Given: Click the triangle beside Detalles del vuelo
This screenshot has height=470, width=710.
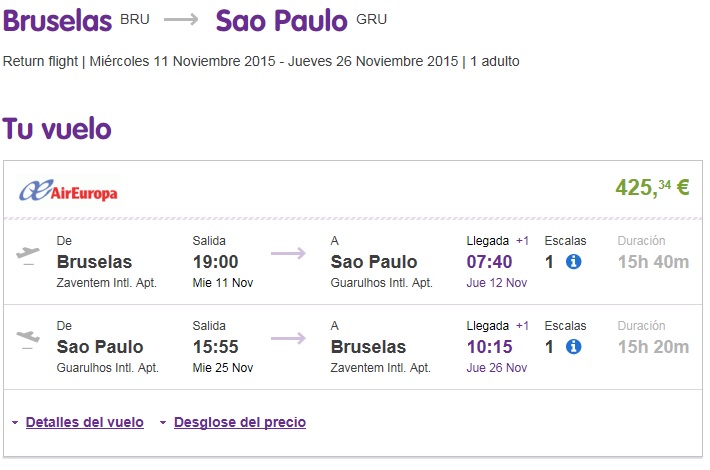Looking at the screenshot, I should click(x=15, y=422).
